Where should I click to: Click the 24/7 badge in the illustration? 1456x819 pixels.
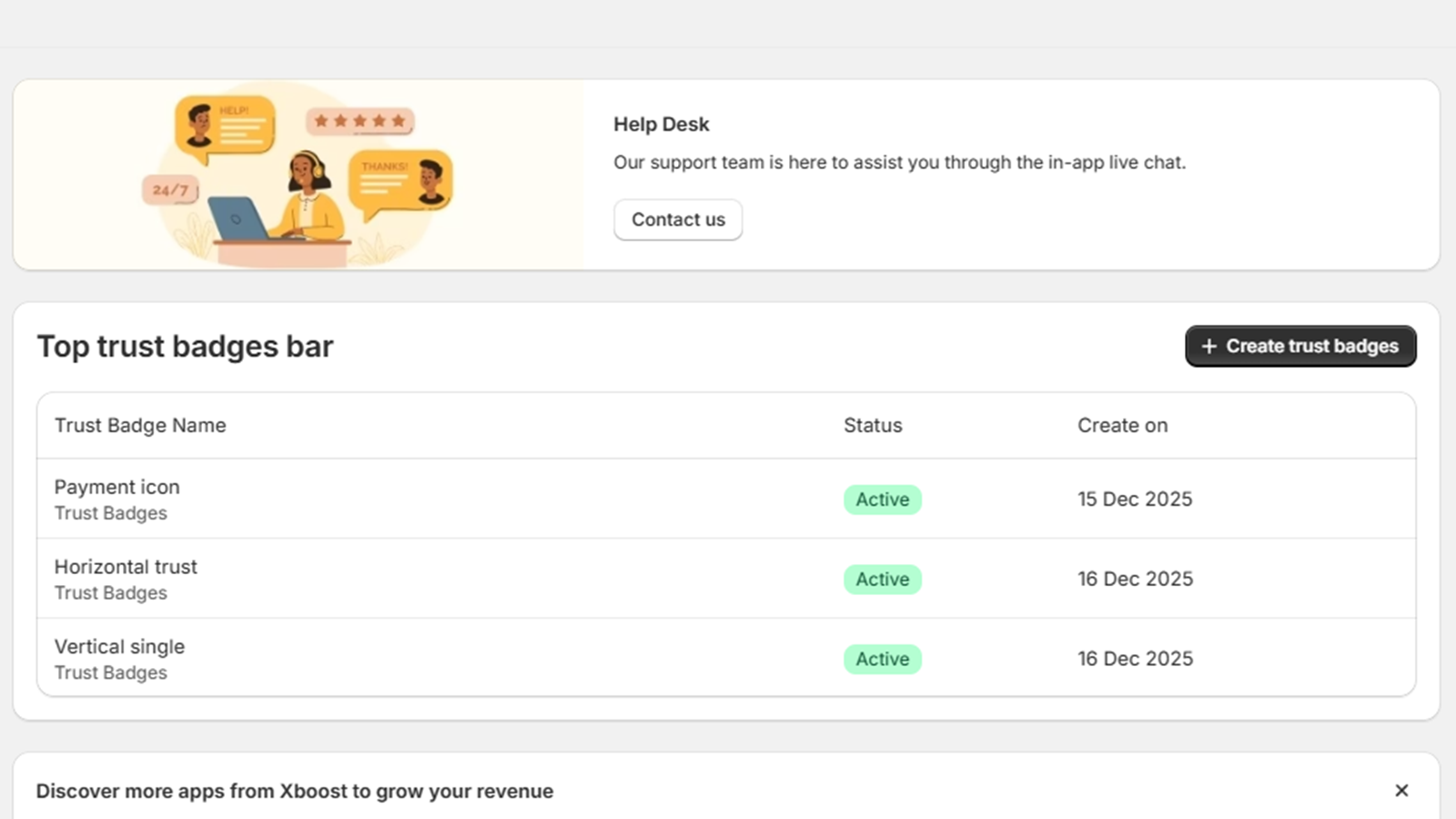170,190
